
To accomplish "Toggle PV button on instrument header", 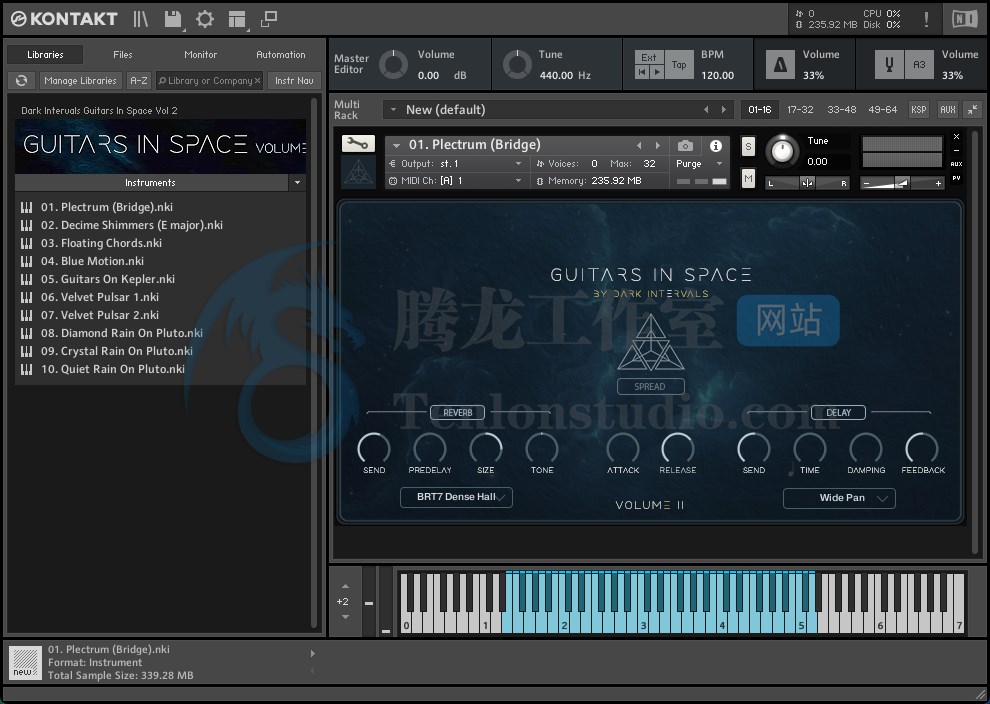I will point(957,178).
